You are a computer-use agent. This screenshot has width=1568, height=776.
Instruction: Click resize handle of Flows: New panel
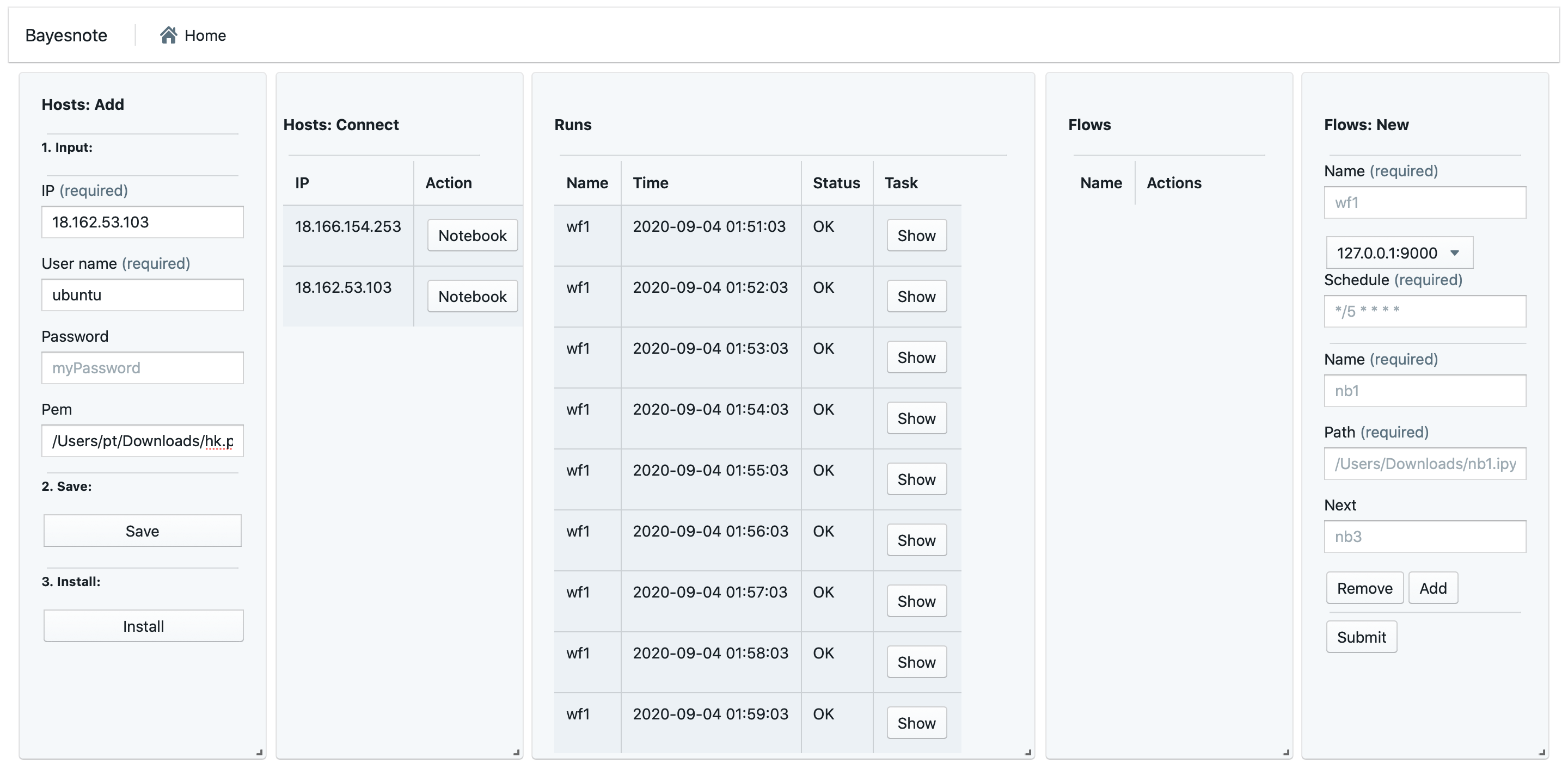(x=1542, y=752)
